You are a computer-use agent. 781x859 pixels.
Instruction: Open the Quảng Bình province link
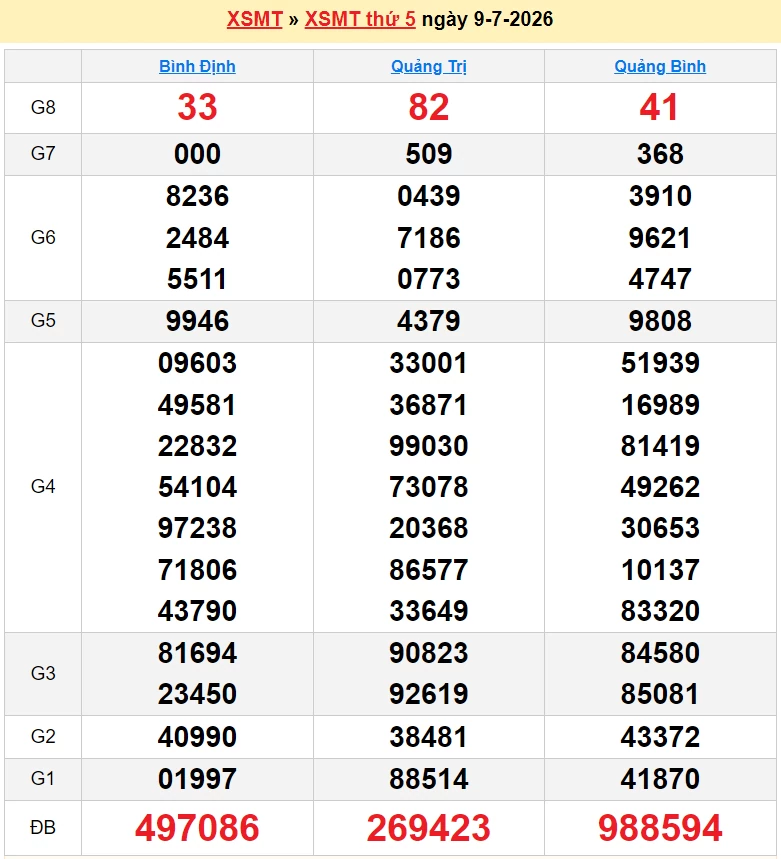pyautogui.click(x=660, y=66)
